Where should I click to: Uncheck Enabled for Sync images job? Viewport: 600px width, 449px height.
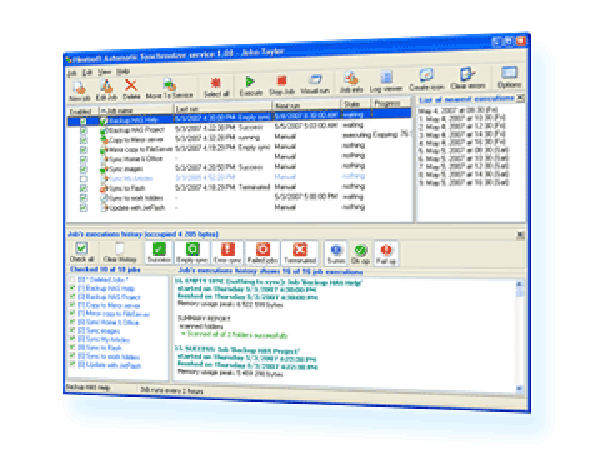[x=83, y=169]
